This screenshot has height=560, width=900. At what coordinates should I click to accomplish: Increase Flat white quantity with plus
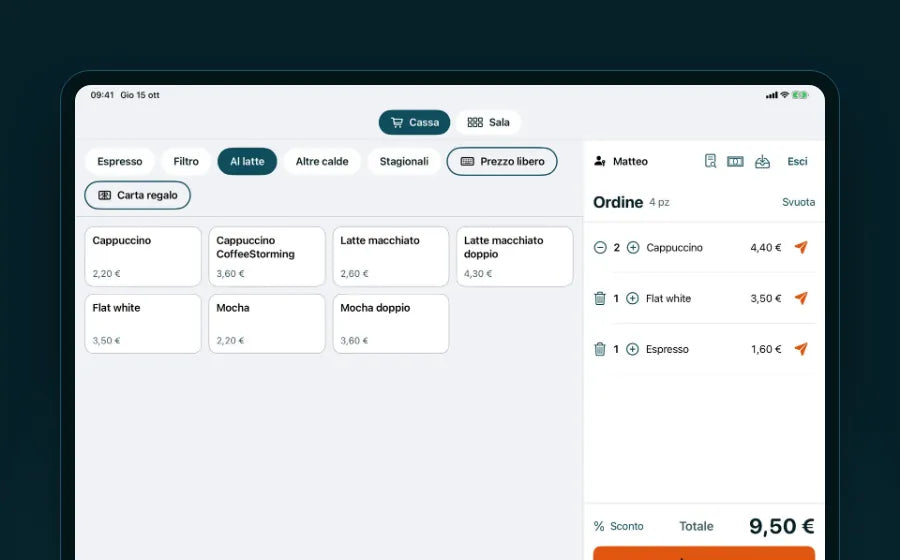632,298
